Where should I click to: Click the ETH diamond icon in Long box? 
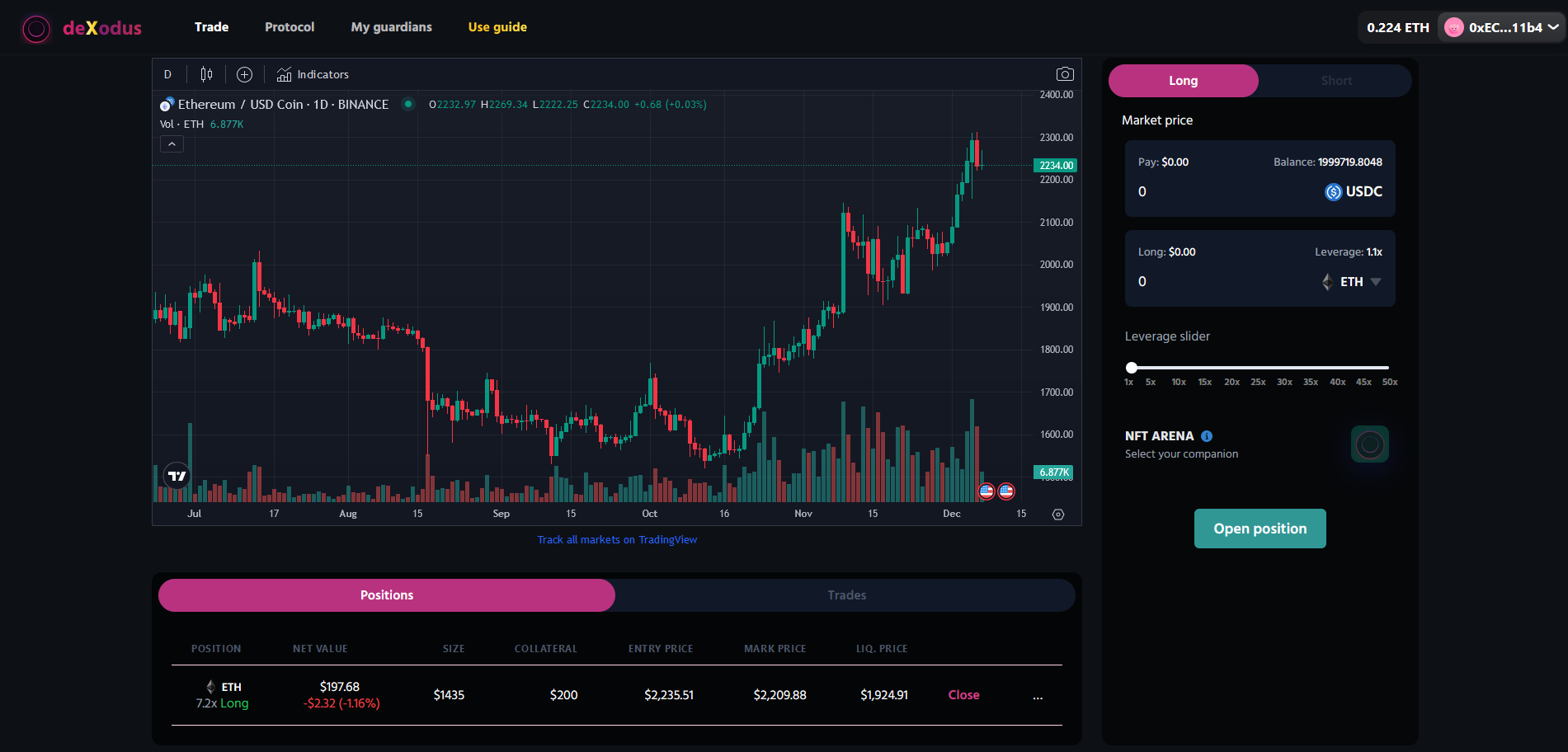[x=1327, y=282]
